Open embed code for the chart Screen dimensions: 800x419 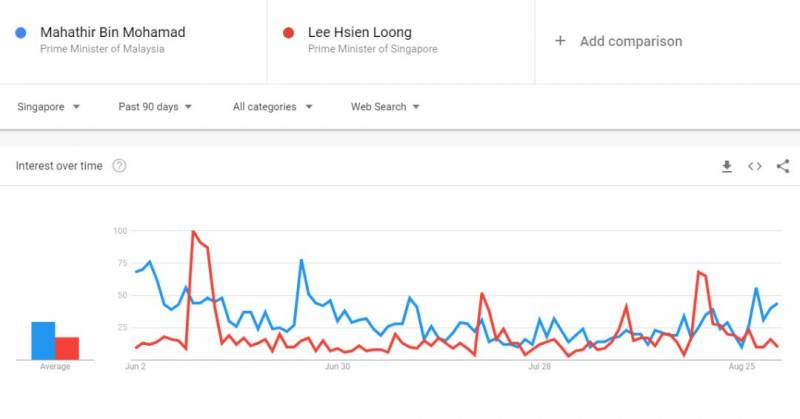coord(755,166)
